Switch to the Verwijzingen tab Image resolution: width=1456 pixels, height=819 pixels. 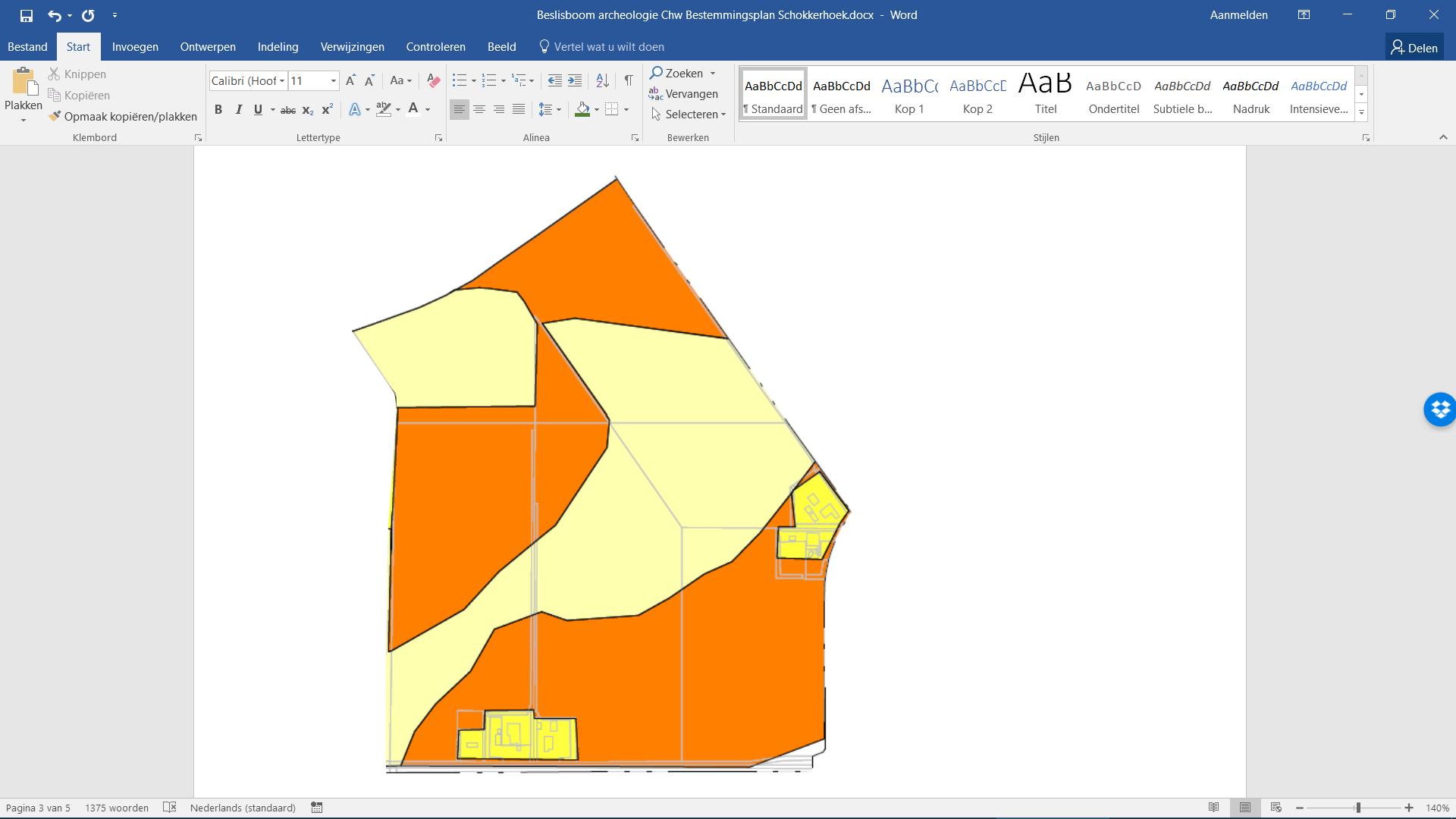coord(352,47)
